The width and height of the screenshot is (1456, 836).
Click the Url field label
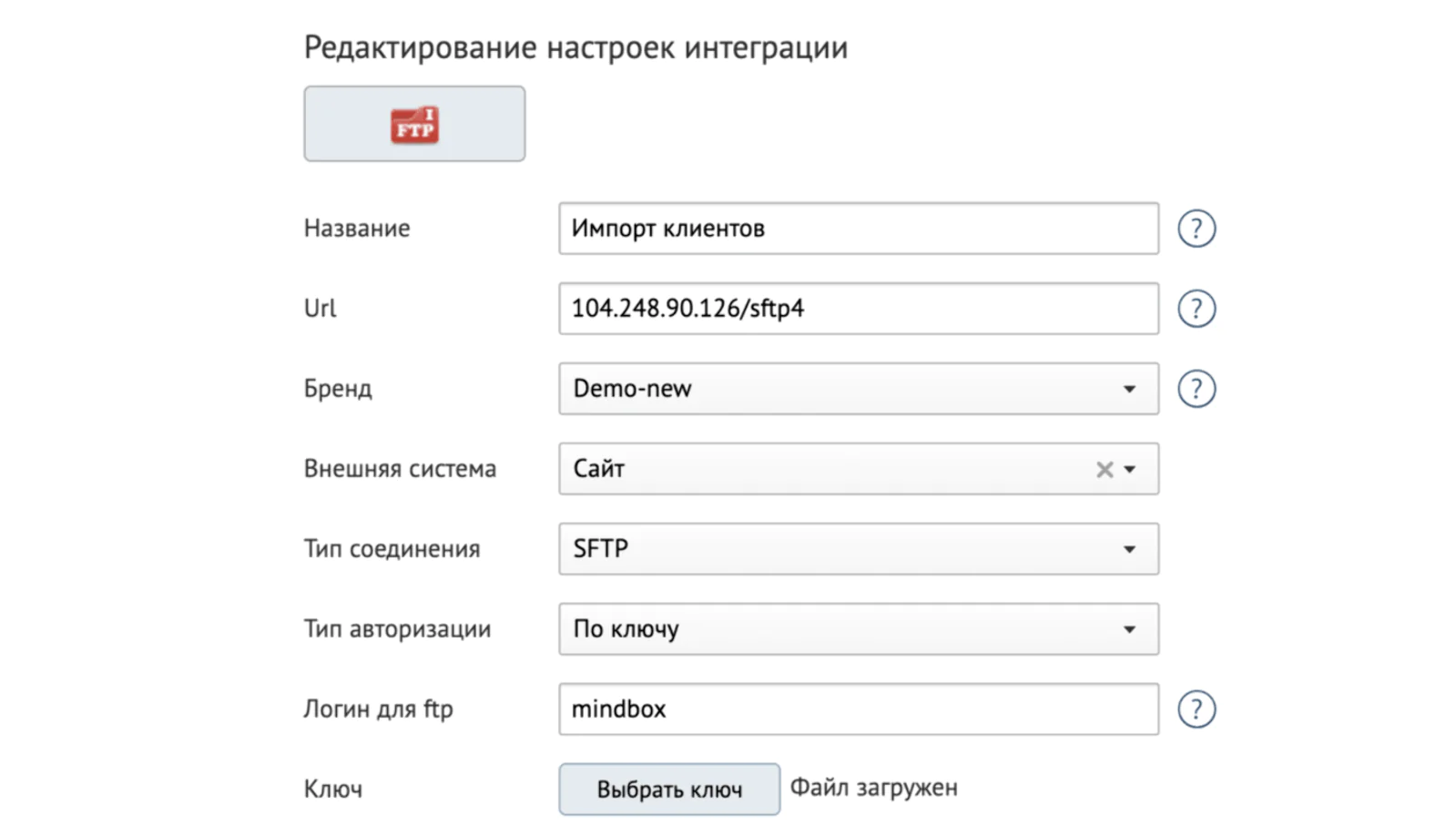(320, 309)
